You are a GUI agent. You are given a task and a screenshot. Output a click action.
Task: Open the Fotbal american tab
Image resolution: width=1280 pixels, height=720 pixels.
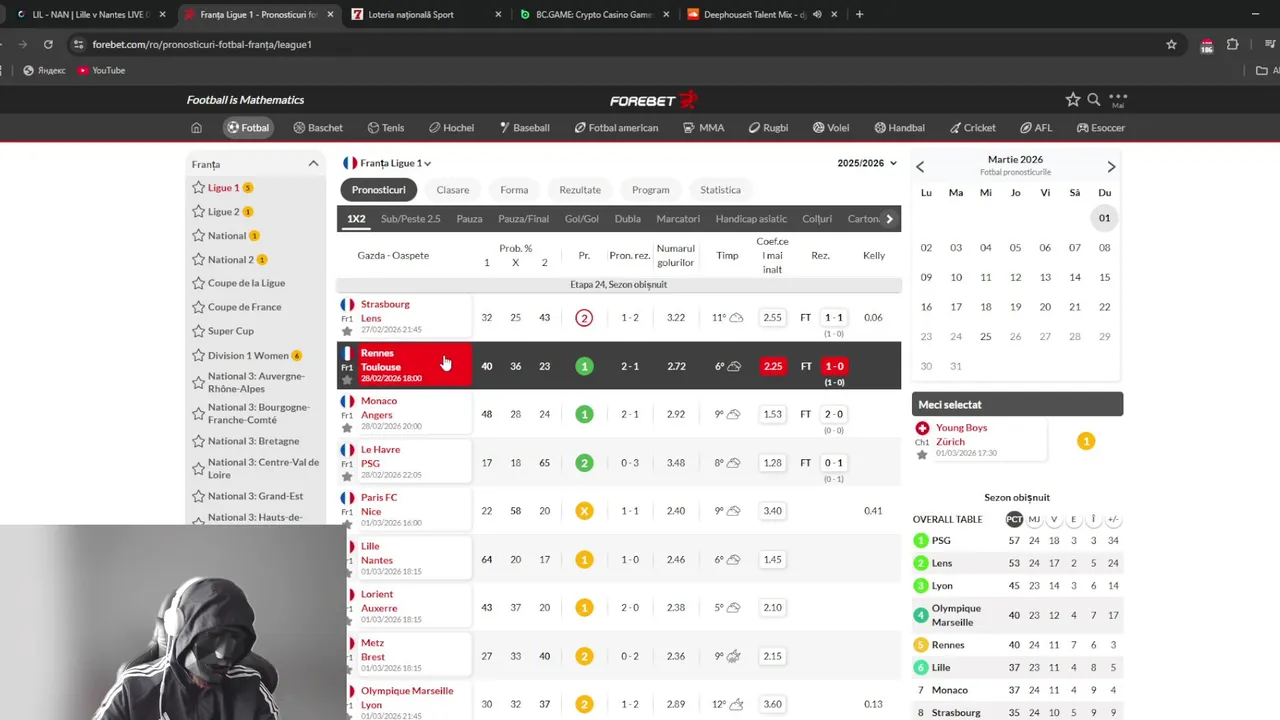(616, 128)
